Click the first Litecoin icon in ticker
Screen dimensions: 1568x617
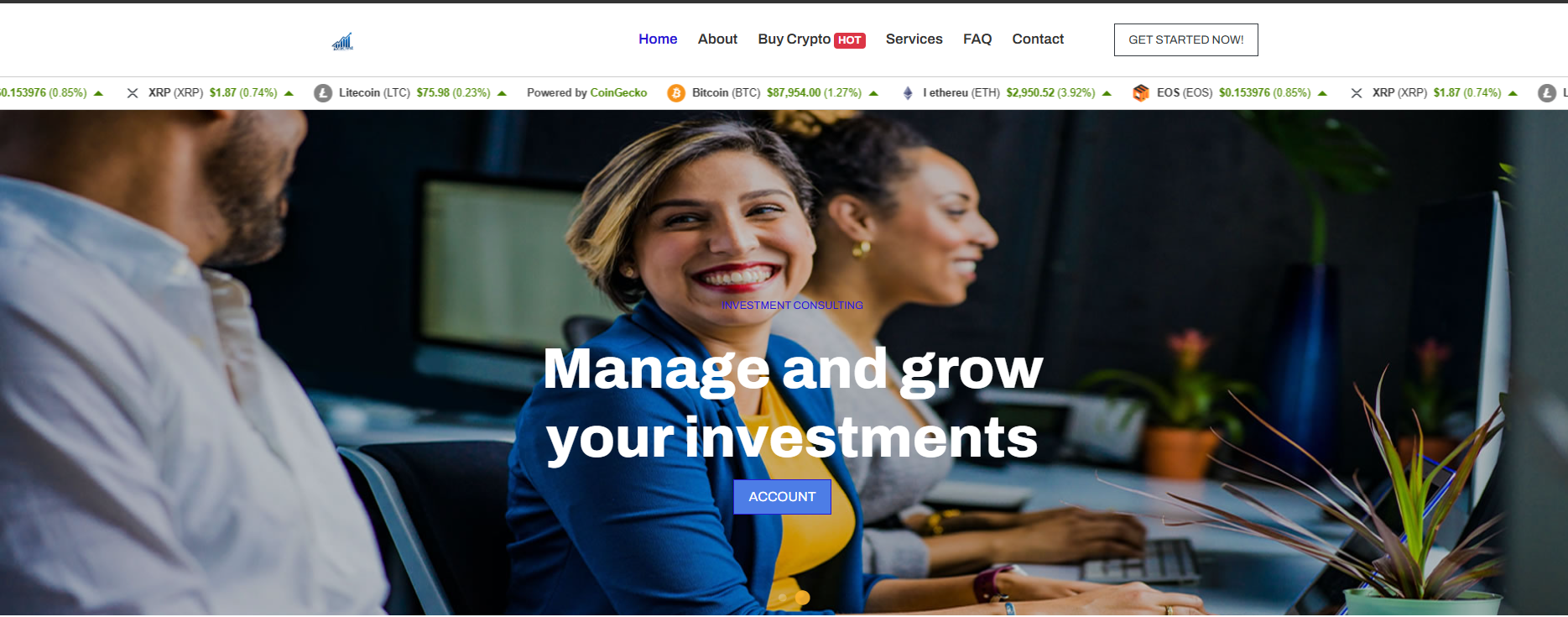tap(323, 93)
